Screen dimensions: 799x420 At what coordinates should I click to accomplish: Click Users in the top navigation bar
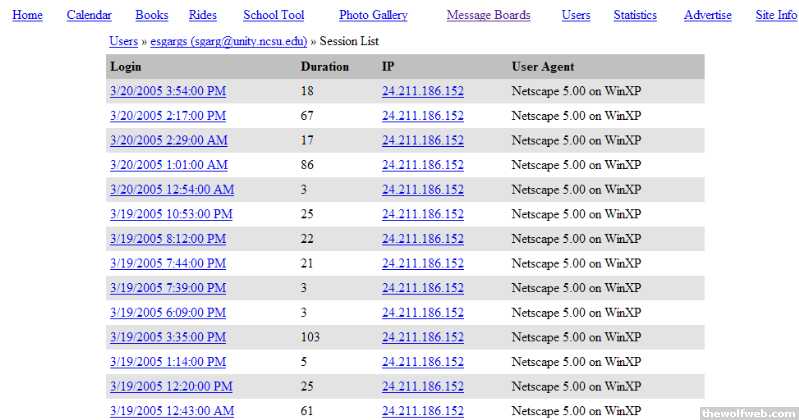point(576,15)
